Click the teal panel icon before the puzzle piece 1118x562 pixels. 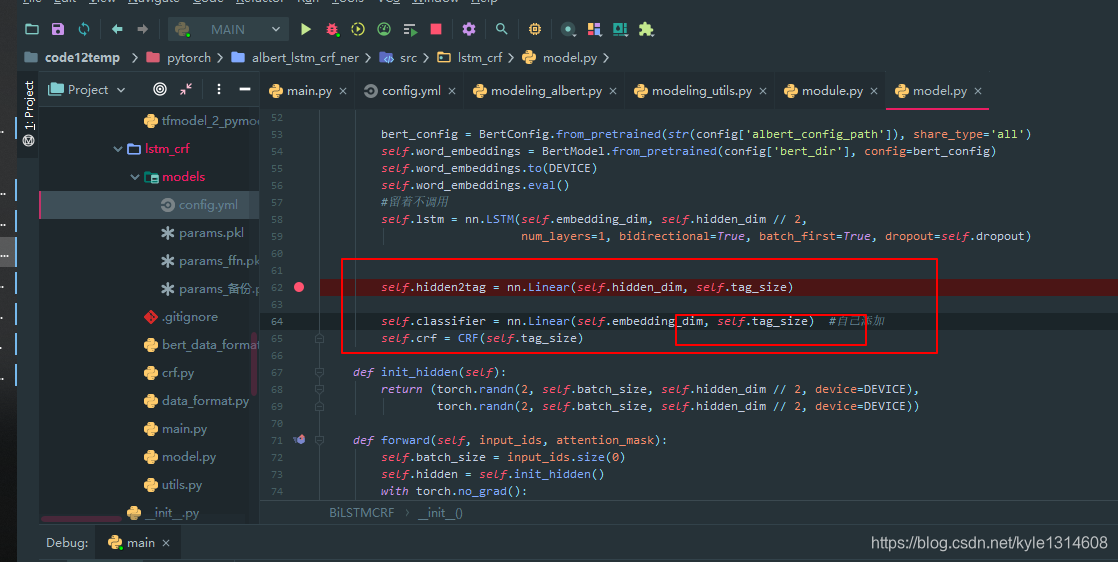620,29
